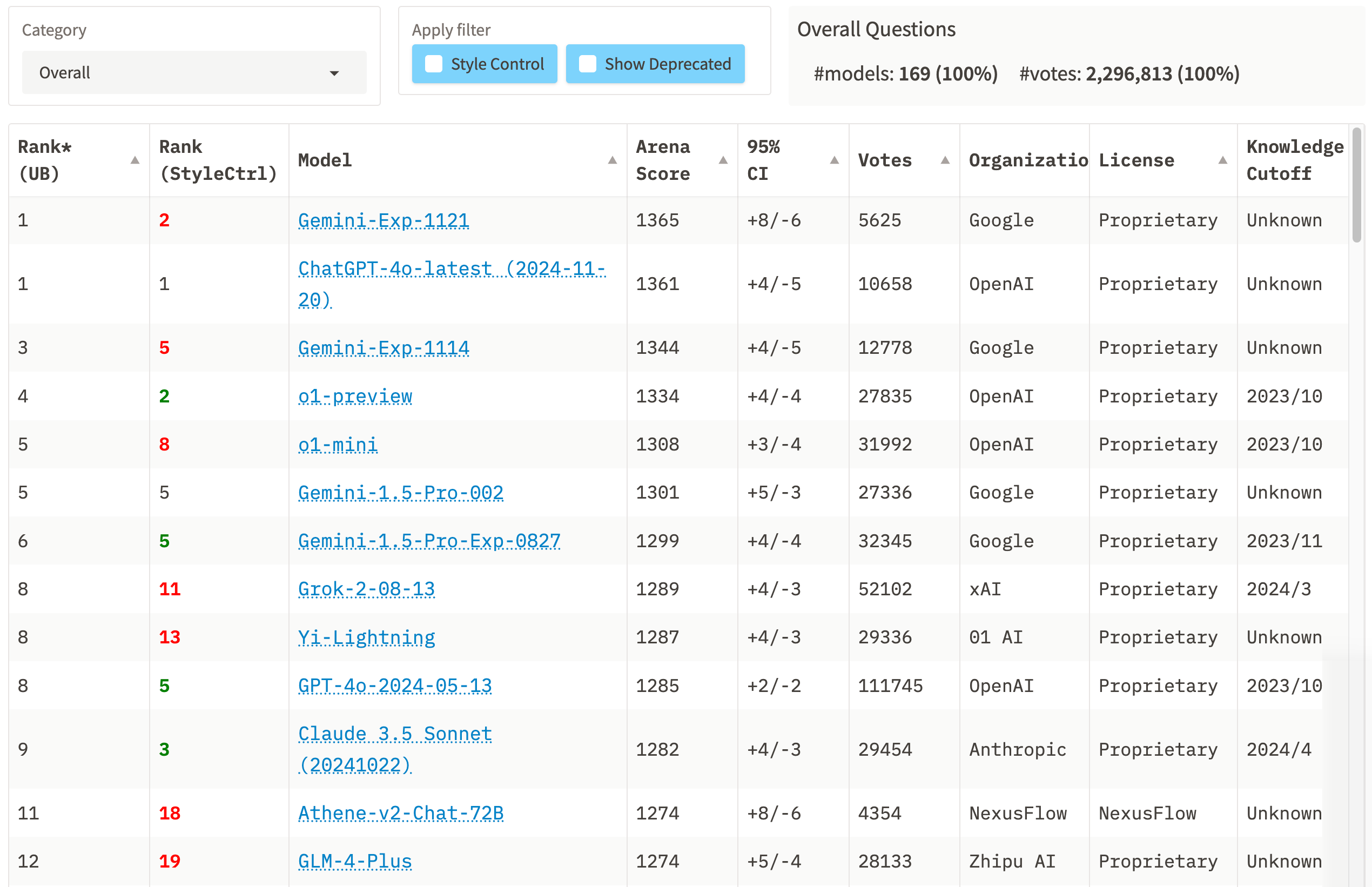Sort by Votes column arrow
The height and width of the screenshot is (887, 1372).
[945, 160]
